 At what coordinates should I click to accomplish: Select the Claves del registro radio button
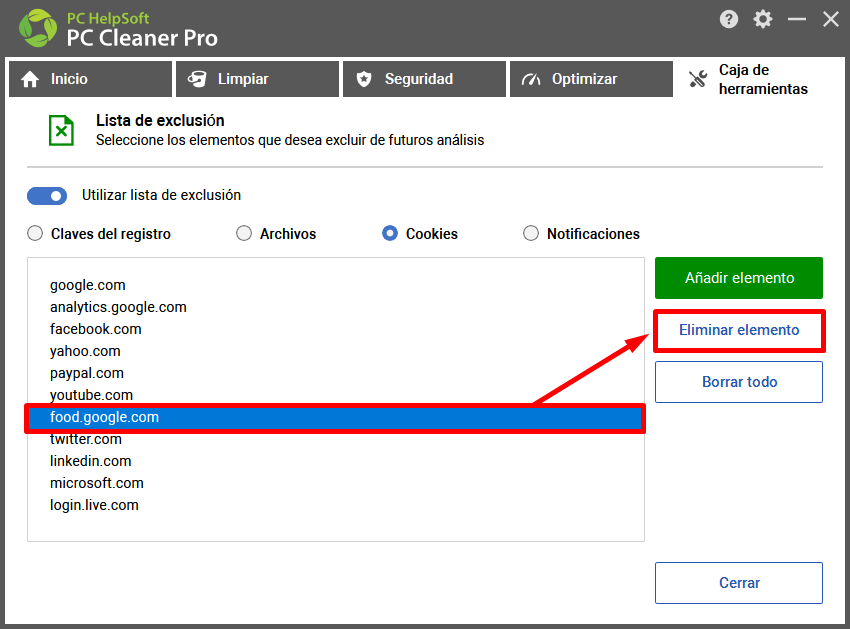pos(35,234)
